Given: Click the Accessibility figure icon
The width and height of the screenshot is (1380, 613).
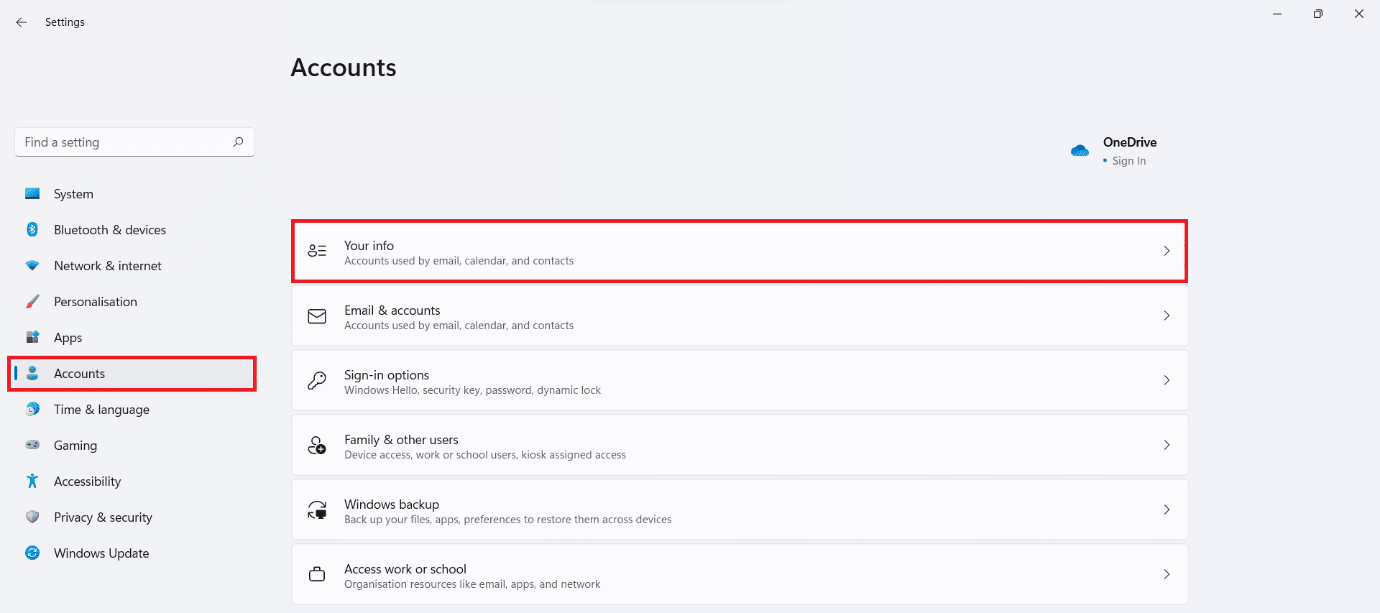Looking at the screenshot, I should [32, 481].
